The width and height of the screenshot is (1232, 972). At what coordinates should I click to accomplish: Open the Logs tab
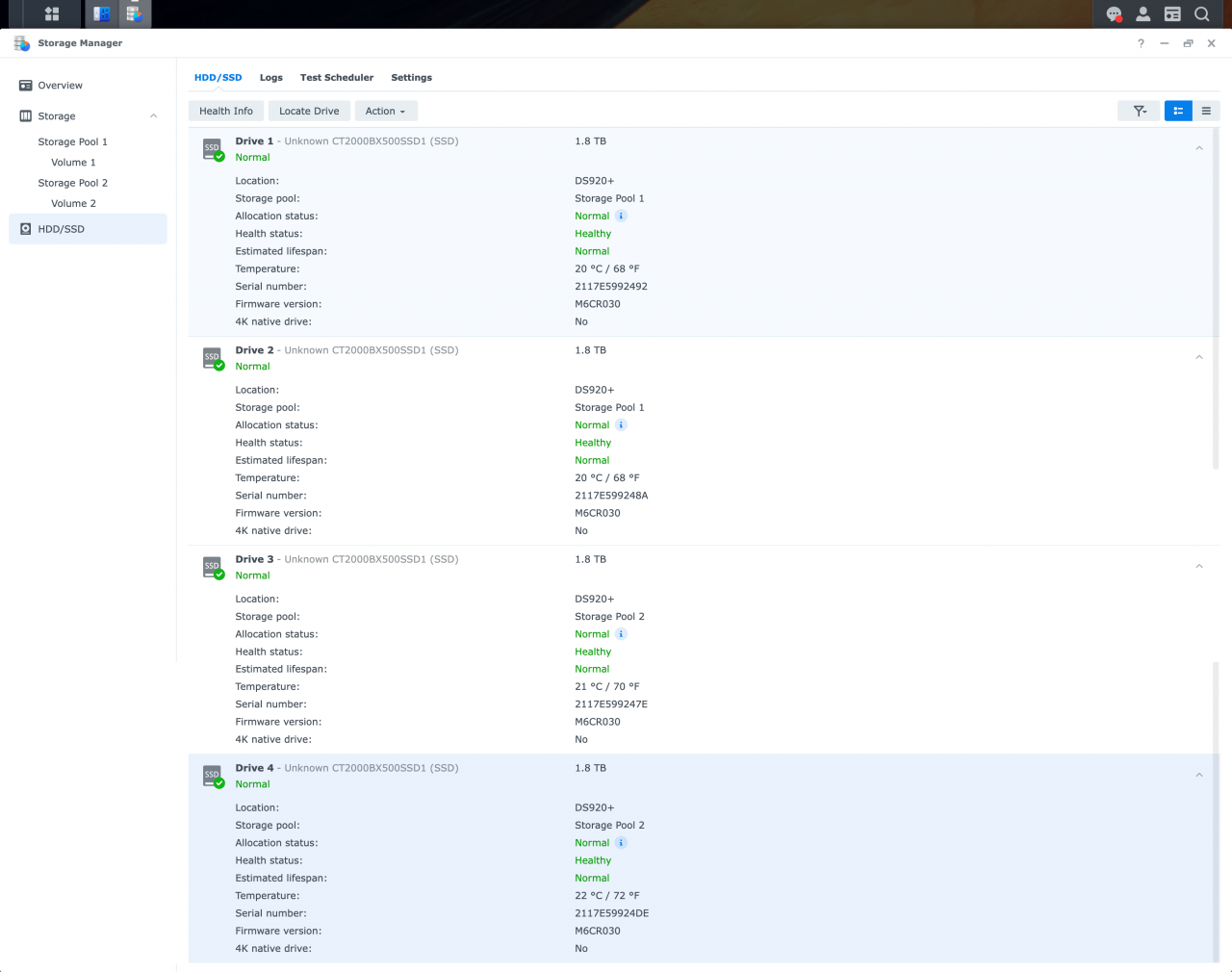coord(270,77)
